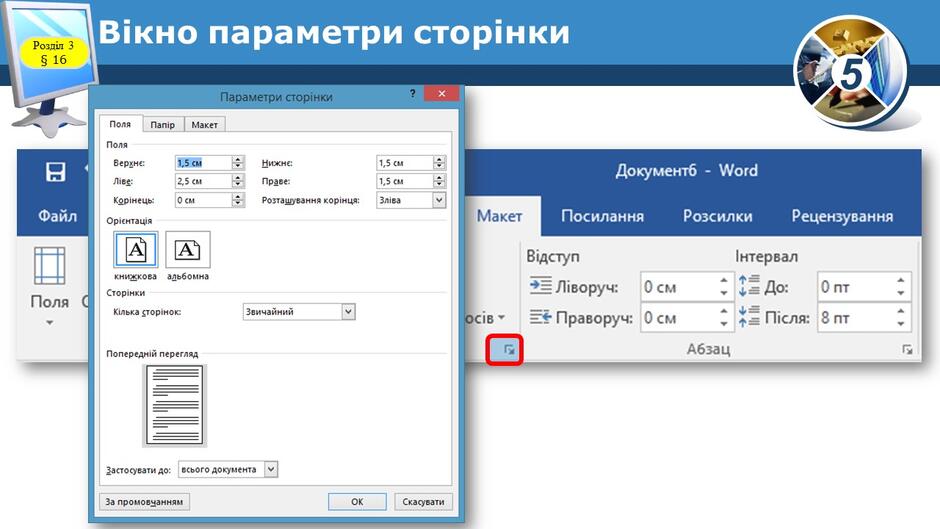The width and height of the screenshot is (940, 529).
Task: Select книжкова portrait orientation
Action: click(135, 250)
